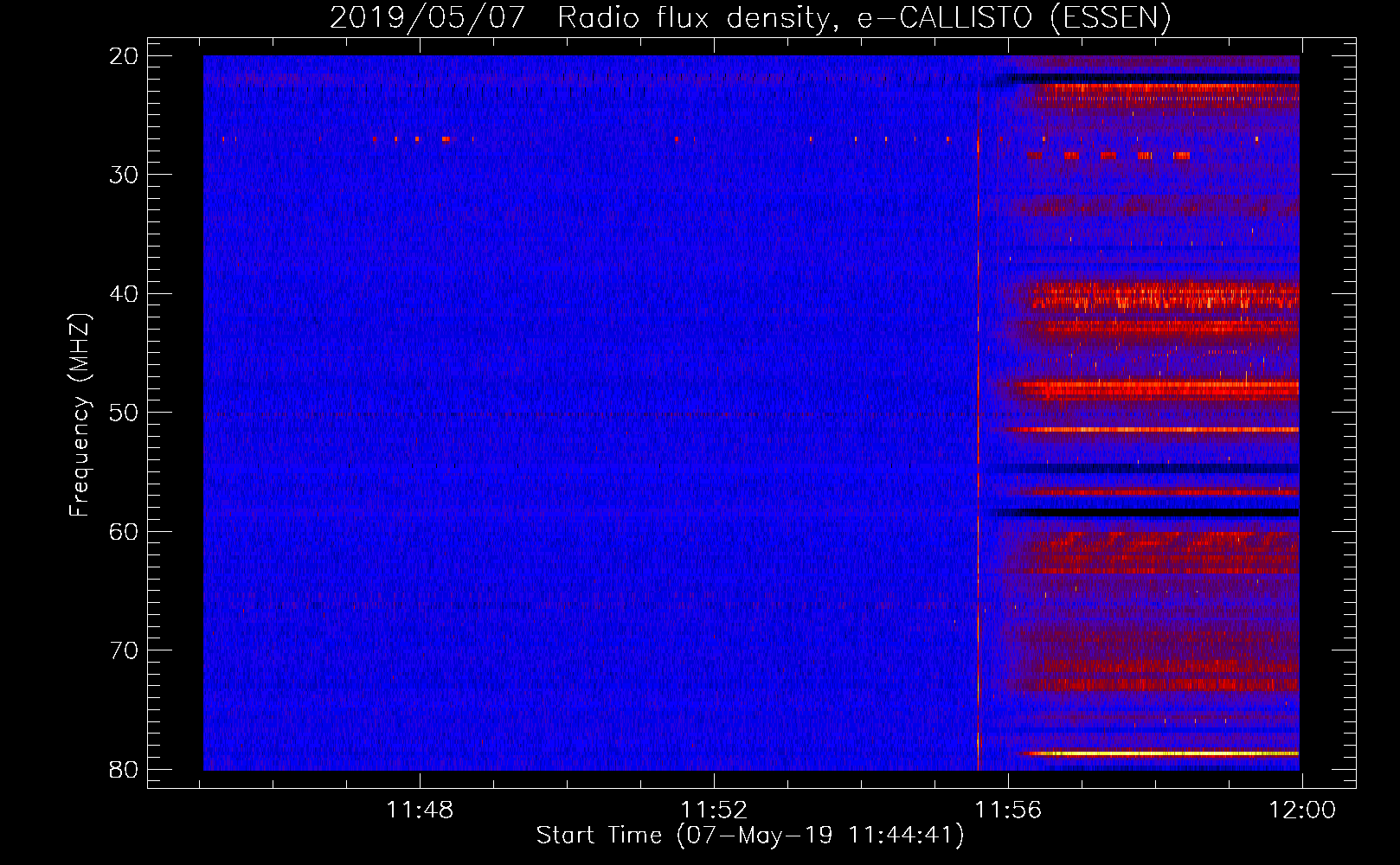Viewport: 1400px width, 865px height.
Task: Click the 11:56 time tick label
Action: (x=1008, y=811)
